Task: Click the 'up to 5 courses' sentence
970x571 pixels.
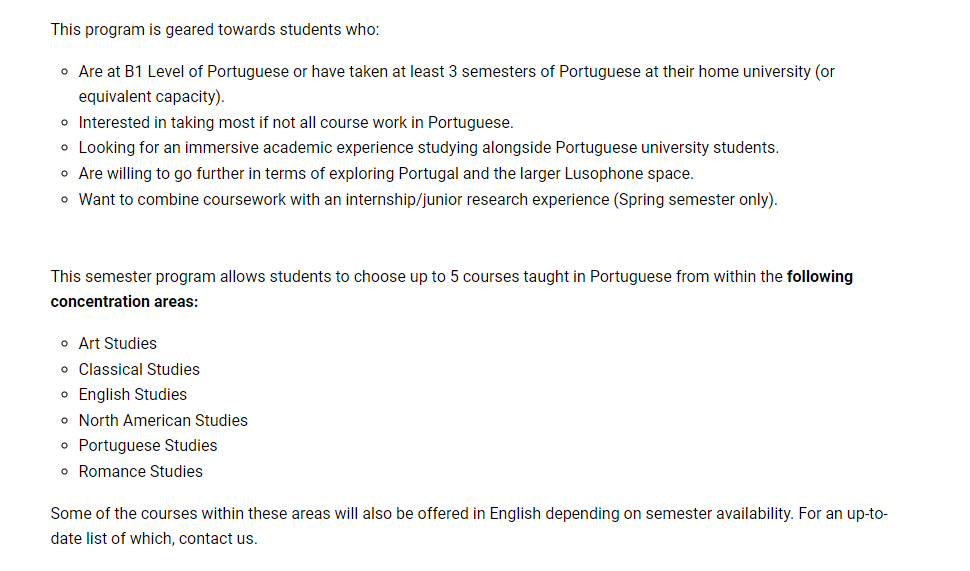Action: 452,289
